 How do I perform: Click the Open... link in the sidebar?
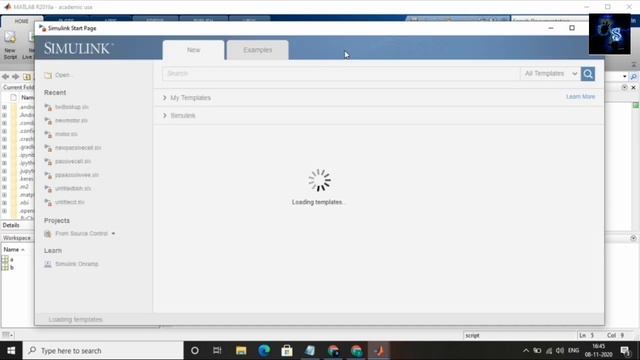[x=63, y=75]
